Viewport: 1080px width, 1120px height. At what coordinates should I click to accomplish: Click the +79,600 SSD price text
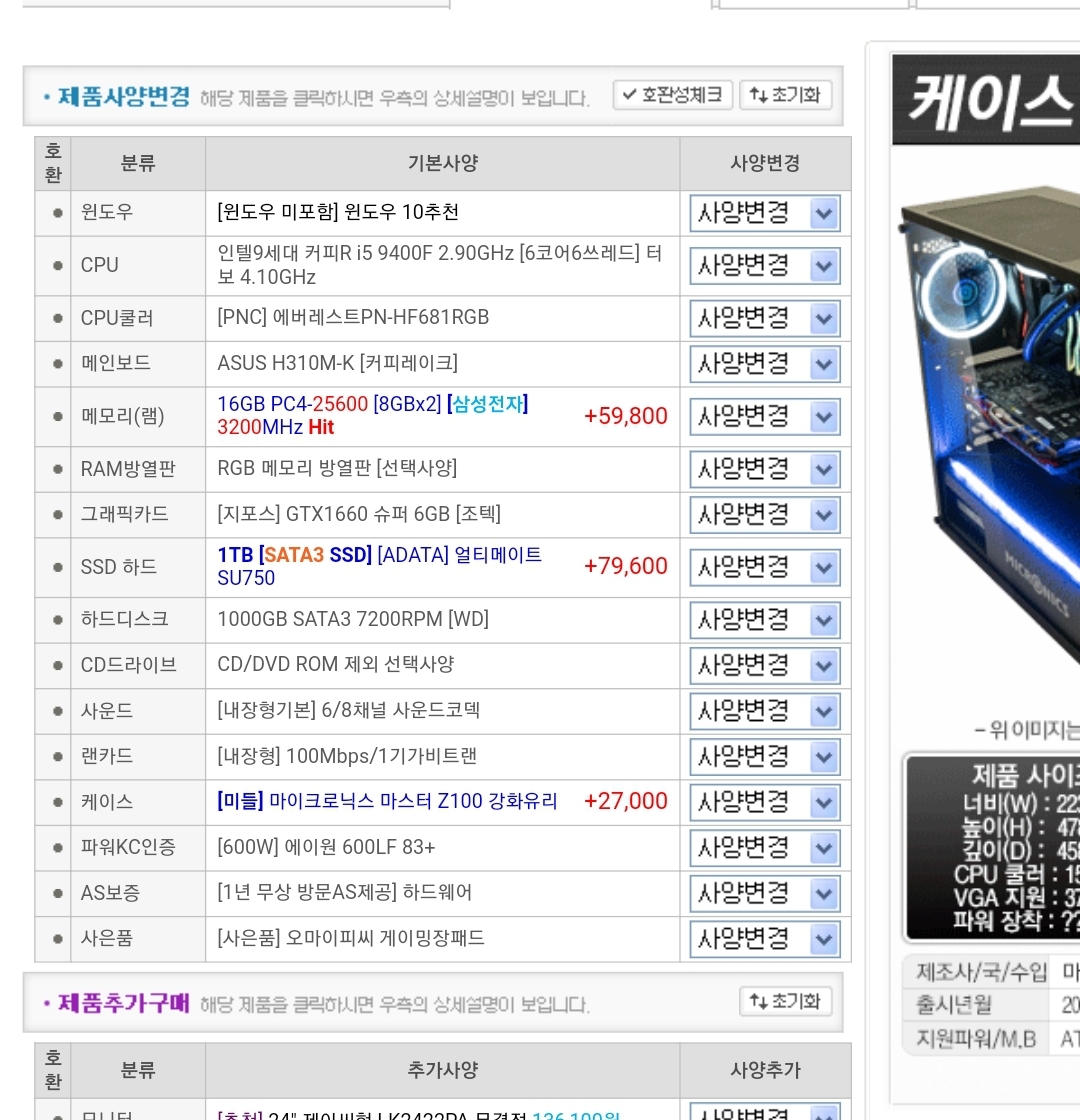[626, 566]
